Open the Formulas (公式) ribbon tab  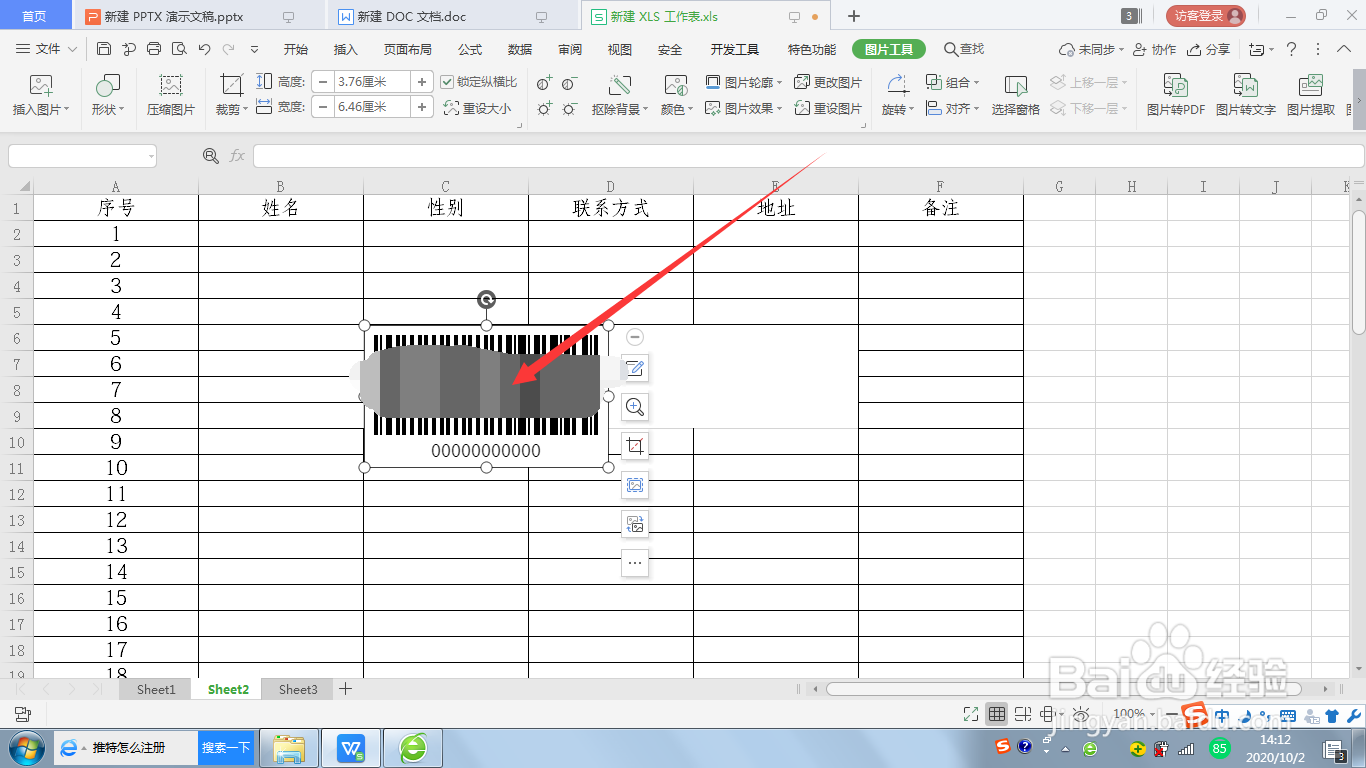[x=470, y=49]
